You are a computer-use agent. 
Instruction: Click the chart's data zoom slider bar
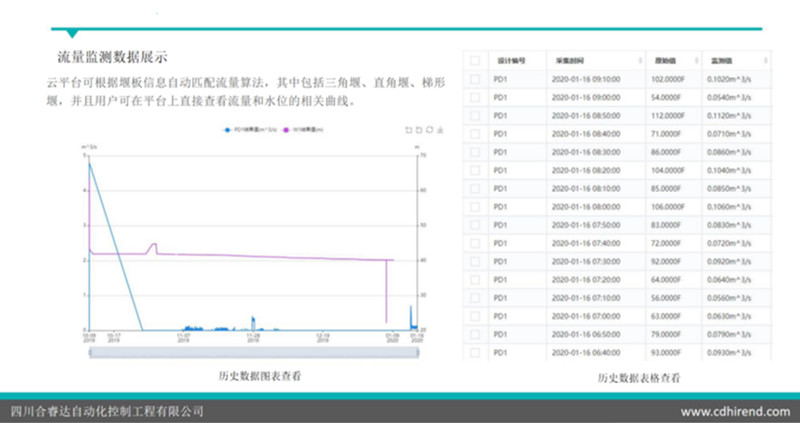click(x=255, y=348)
